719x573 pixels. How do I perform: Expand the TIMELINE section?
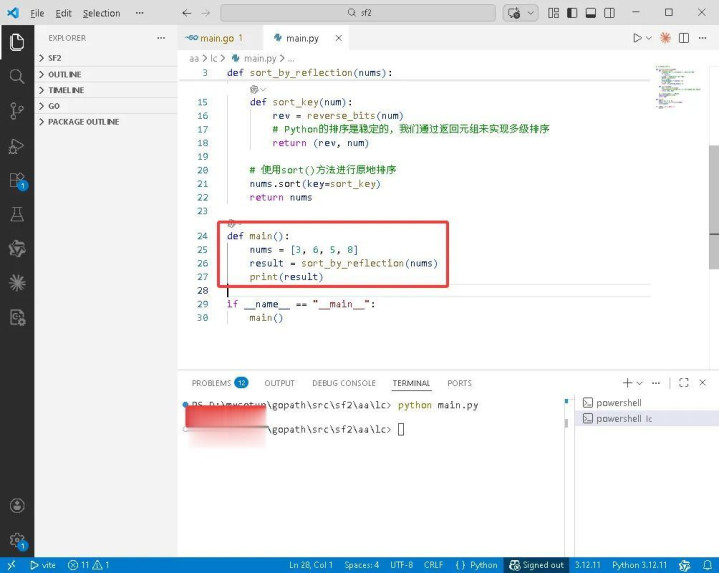[66, 90]
